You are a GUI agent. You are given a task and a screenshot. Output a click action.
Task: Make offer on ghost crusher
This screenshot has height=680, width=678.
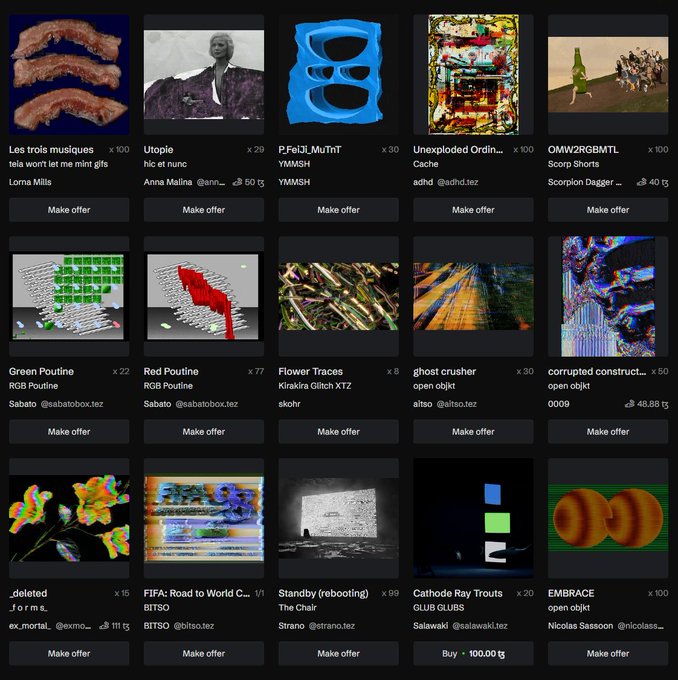[473, 432]
